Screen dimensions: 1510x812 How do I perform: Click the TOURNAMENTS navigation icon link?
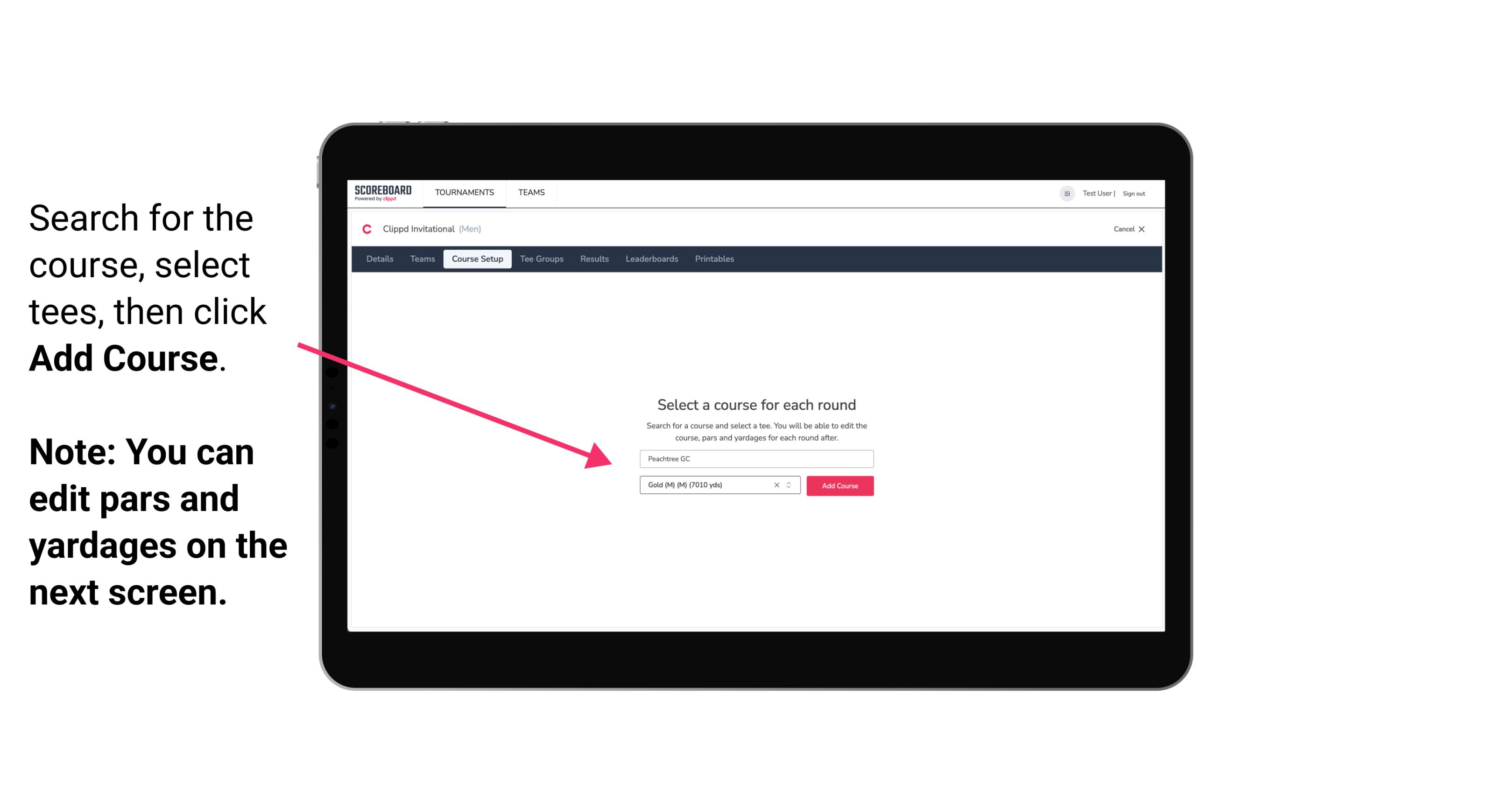pos(463,192)
